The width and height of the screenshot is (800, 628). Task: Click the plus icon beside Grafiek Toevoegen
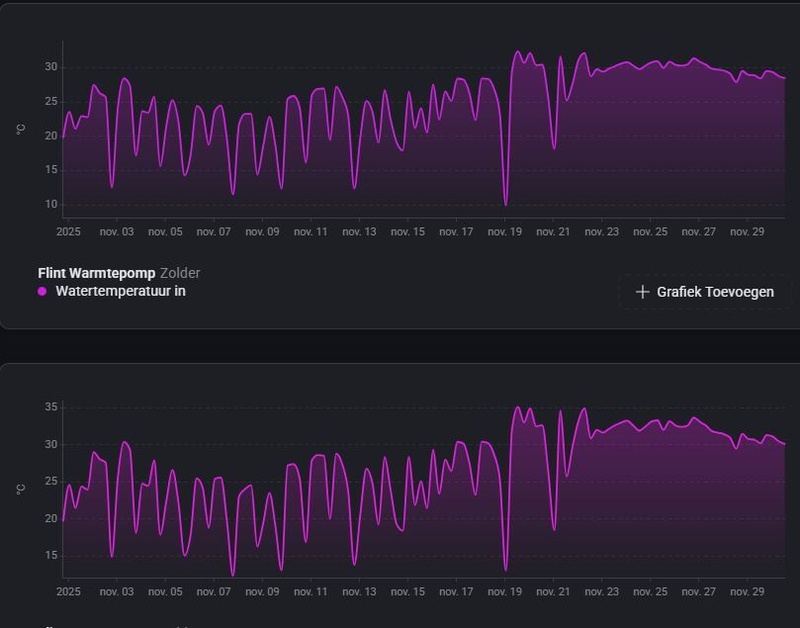click(642, 292)
